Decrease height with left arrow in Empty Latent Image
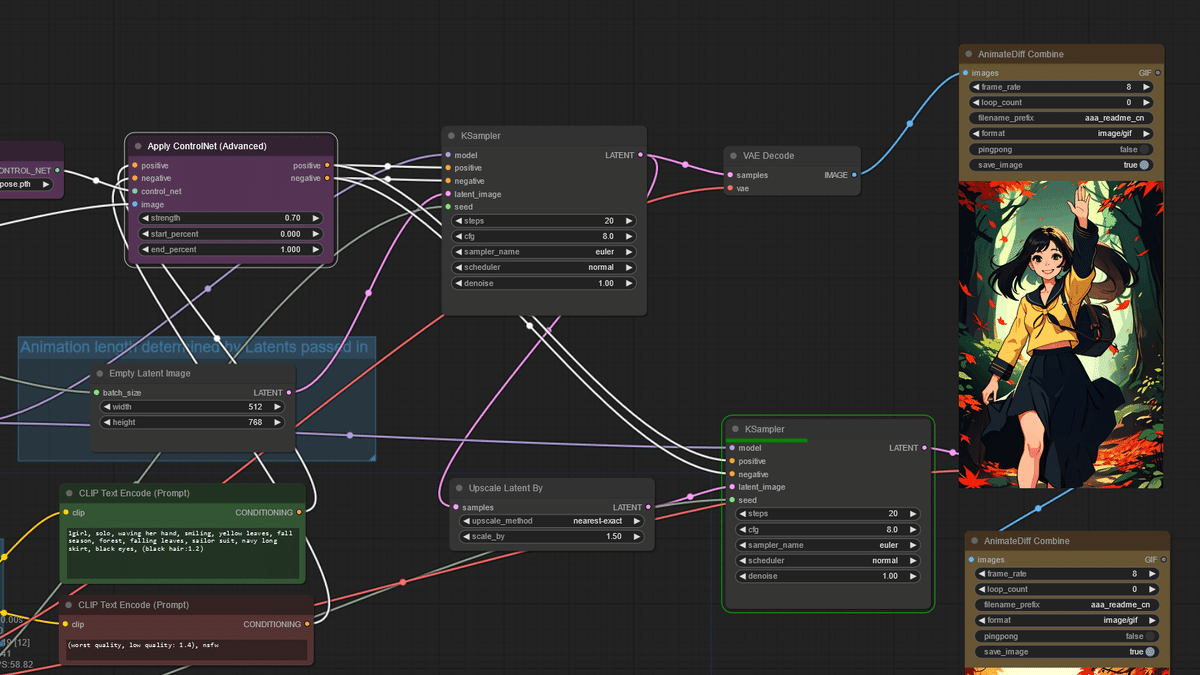Image resolution: width=1200 pixels, height=675 pixels. click(x=106, y=422)
